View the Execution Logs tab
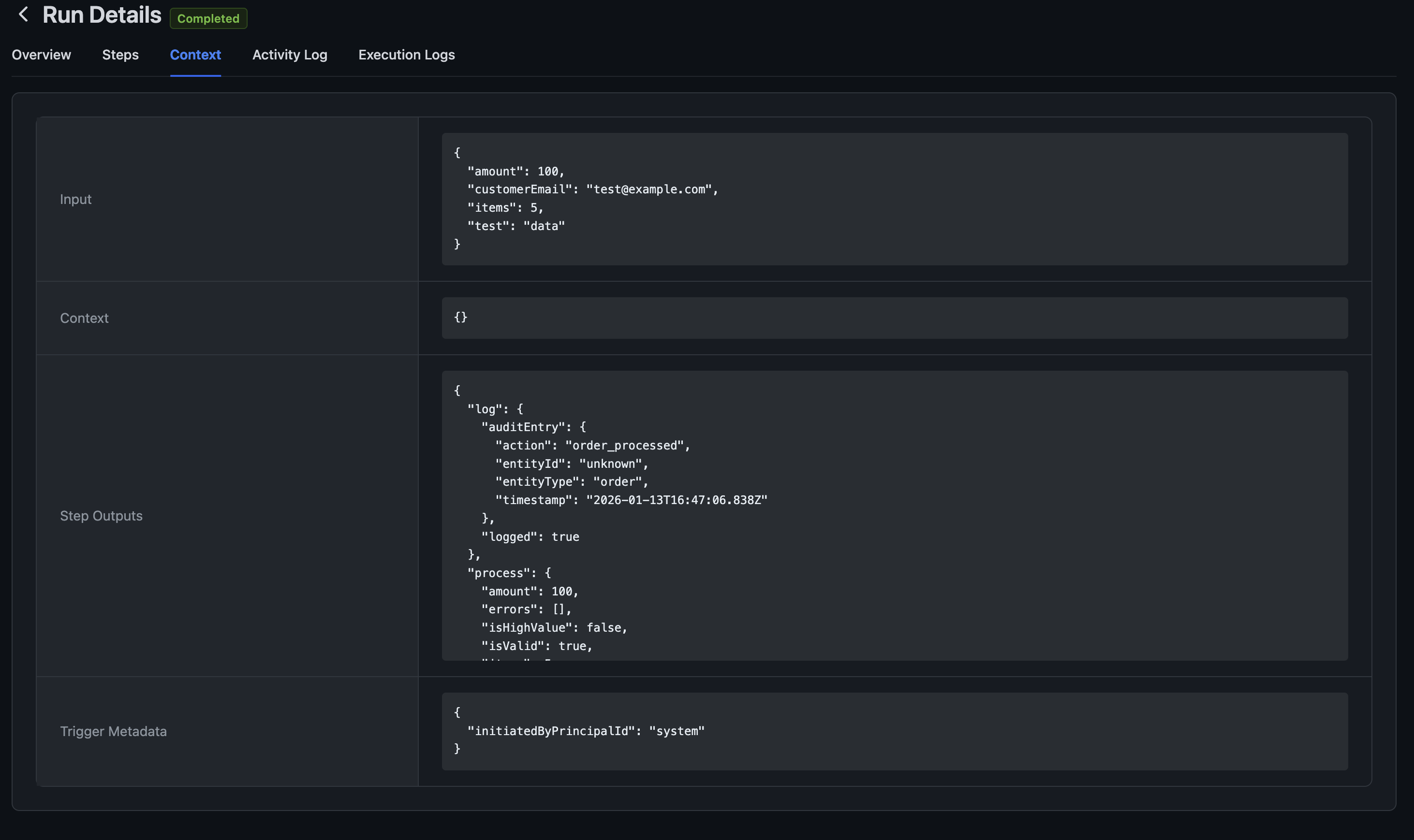Image resolution: width=1414 pixels, height=840 pixels. (x=406, y=55)
